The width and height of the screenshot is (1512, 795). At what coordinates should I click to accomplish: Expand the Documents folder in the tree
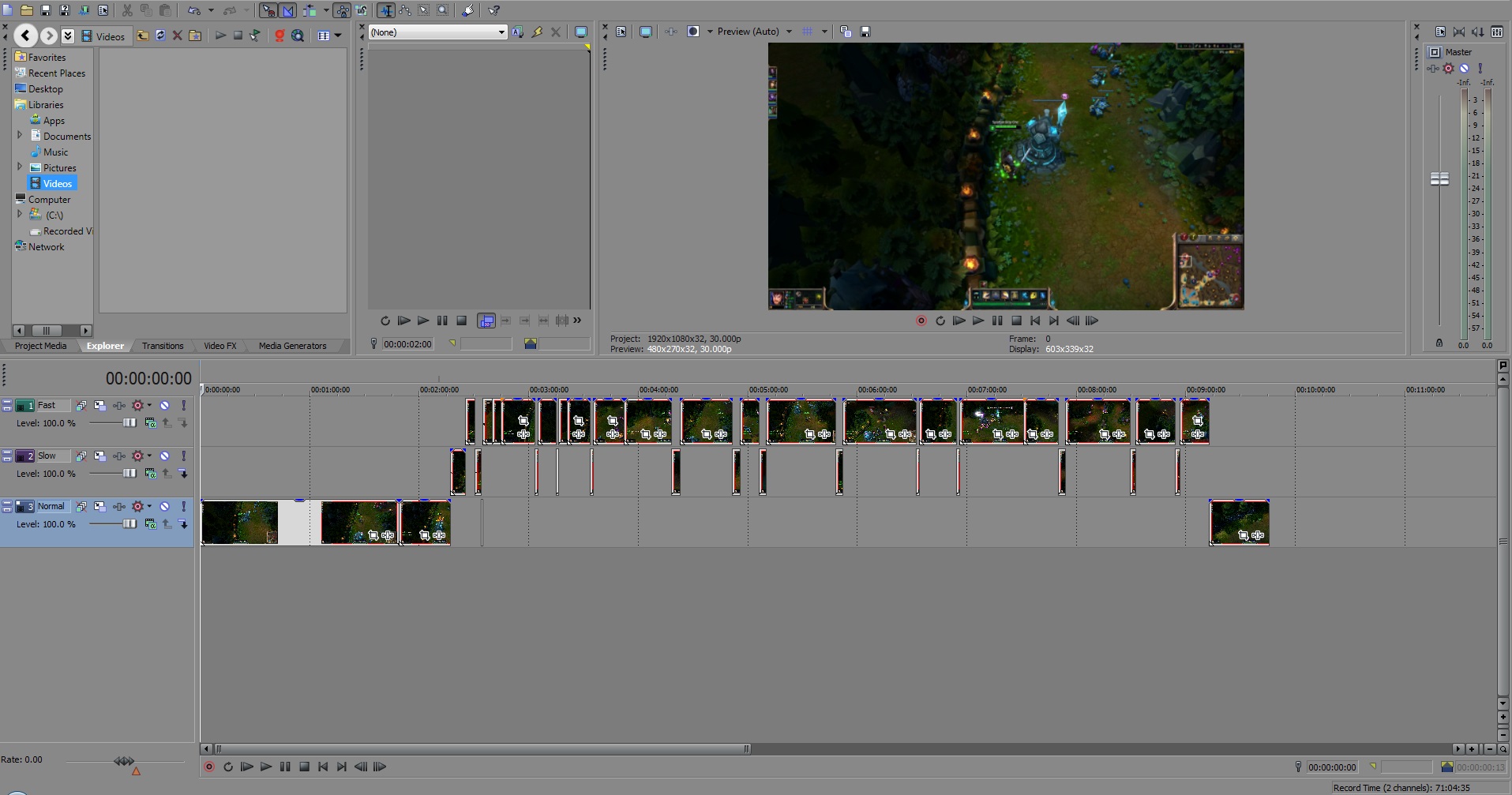20,136
